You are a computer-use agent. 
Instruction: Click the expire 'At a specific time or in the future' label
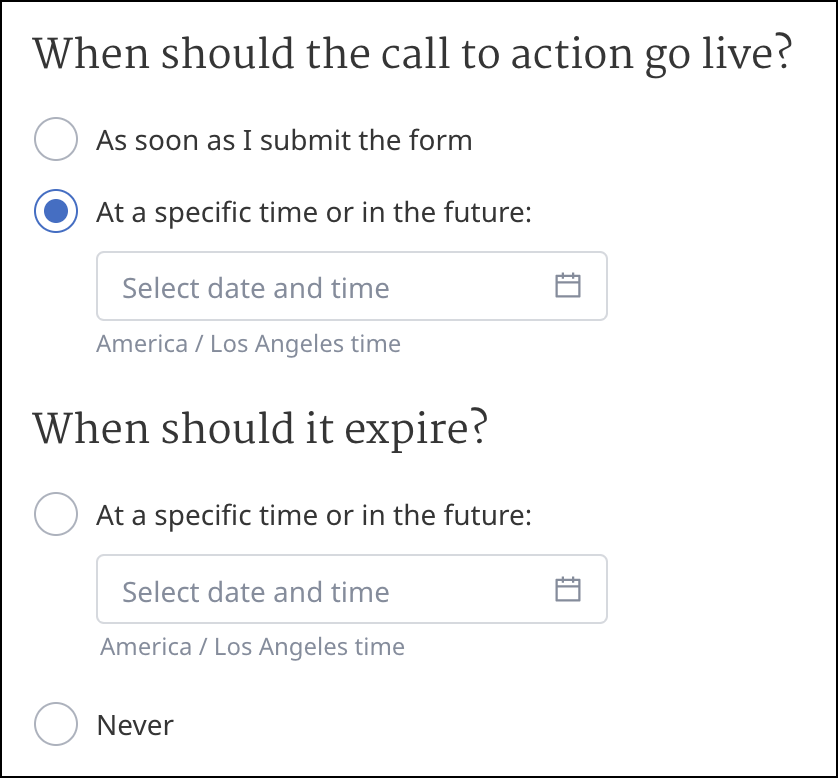click(313, 516)
